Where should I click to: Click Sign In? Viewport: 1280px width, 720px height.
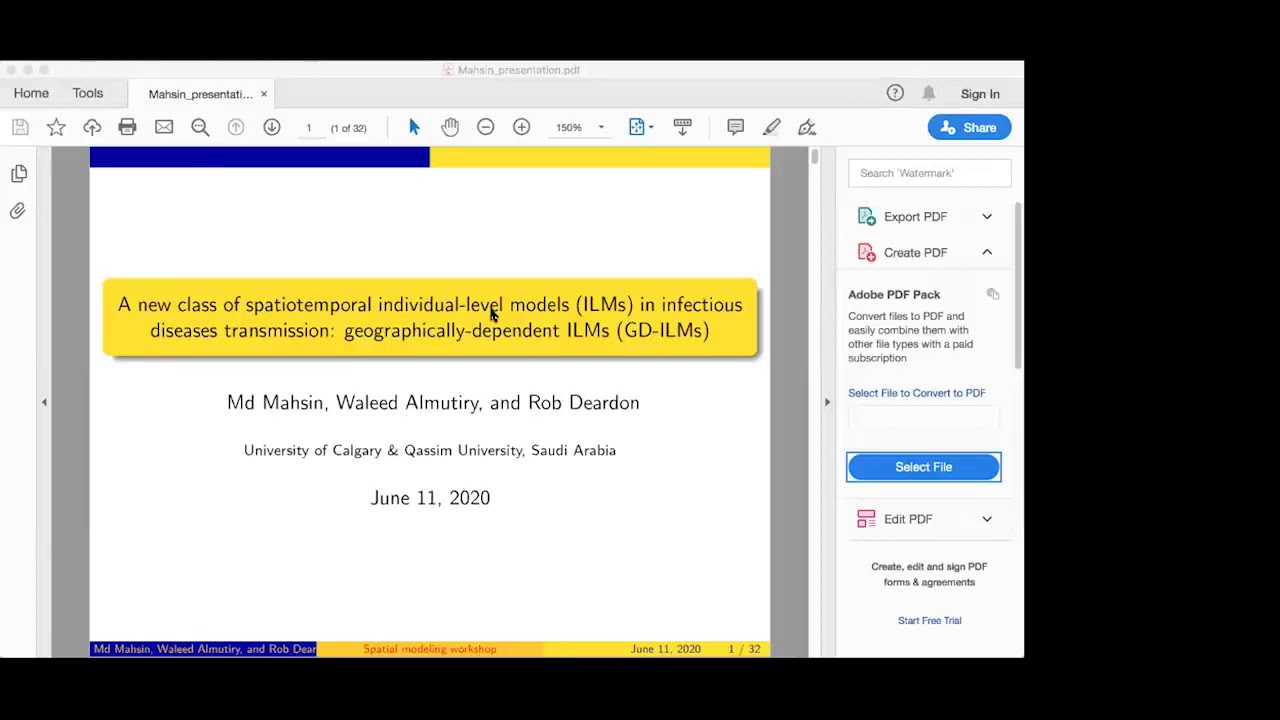coord(980,94)
